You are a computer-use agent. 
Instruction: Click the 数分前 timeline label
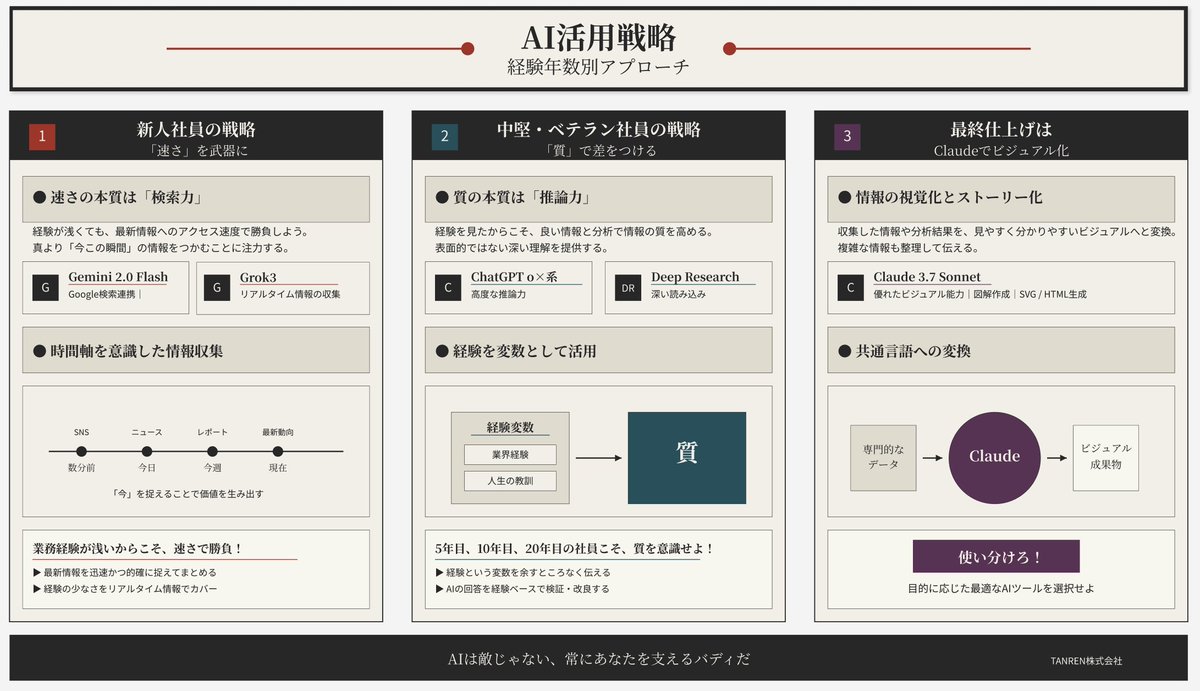tap(81, 468)
